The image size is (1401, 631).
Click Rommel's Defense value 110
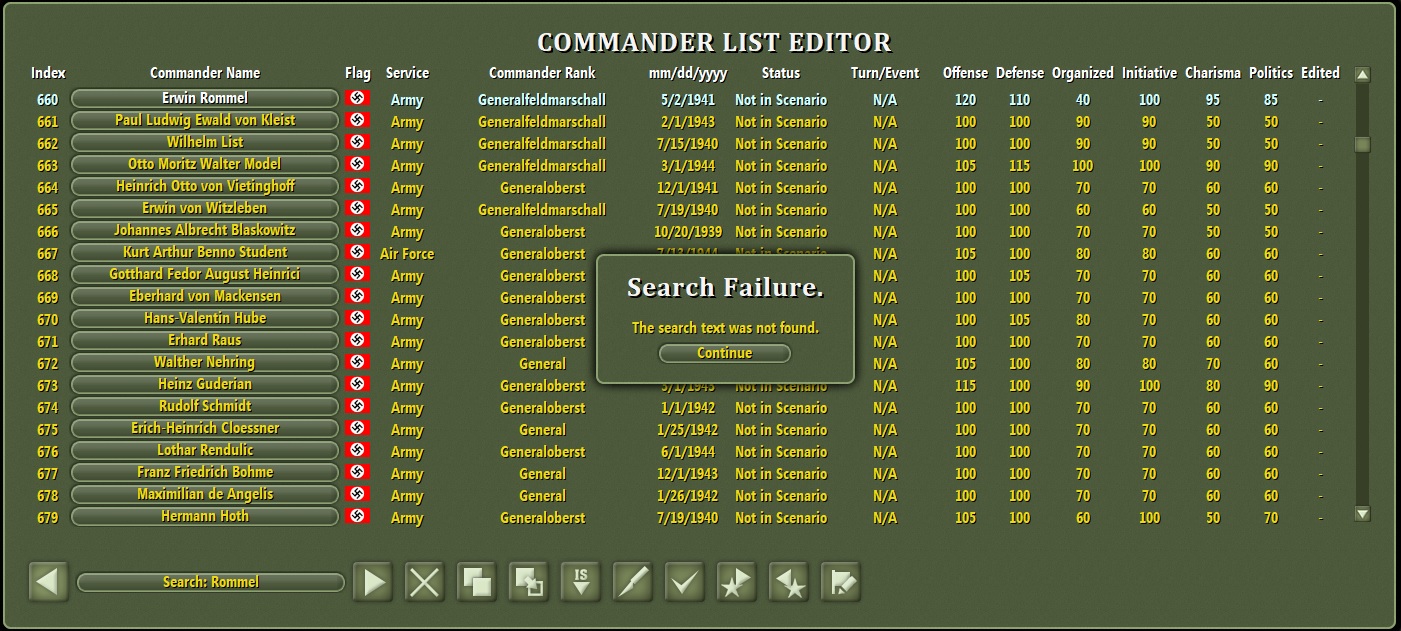pyautogui.click(x=1019, y=100)
